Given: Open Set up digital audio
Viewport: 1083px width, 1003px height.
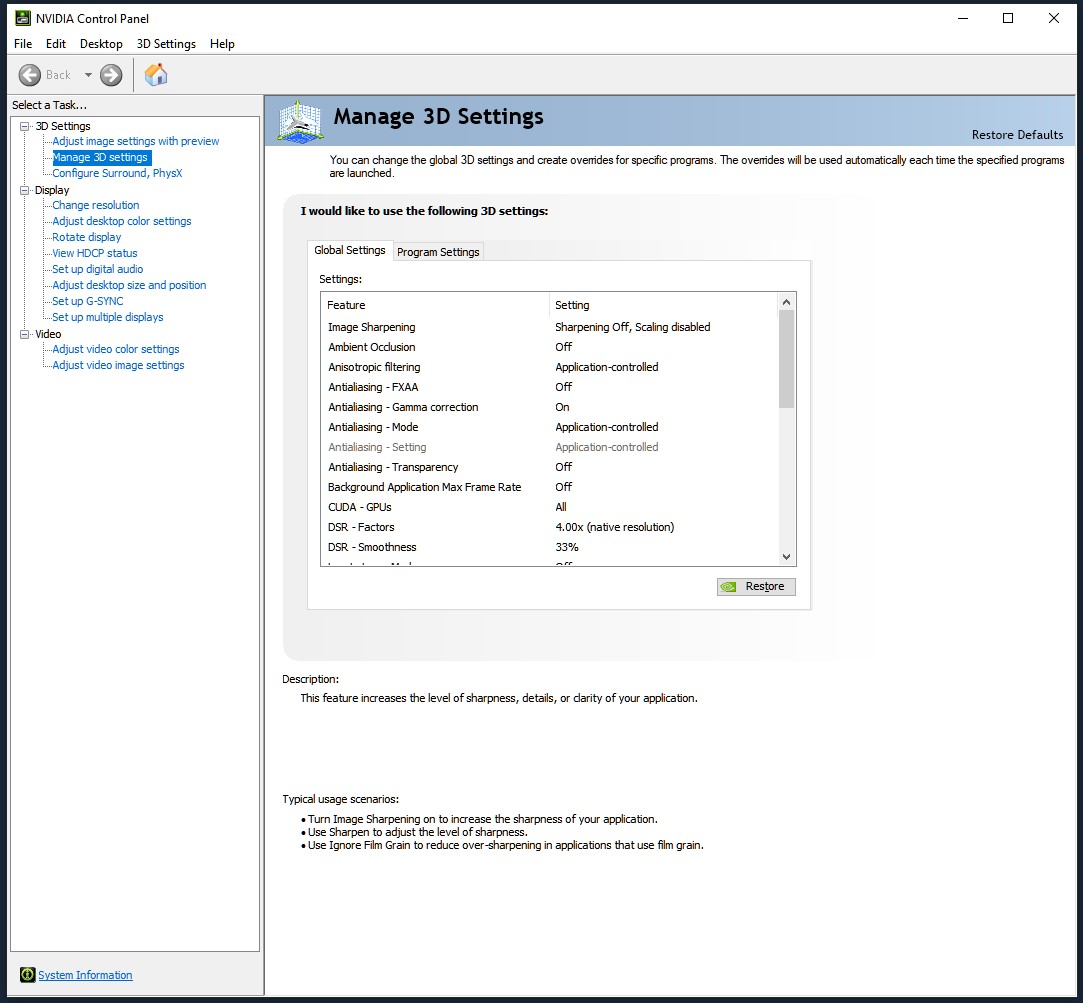Looking at the screenshot, I should tap(97, 269).
